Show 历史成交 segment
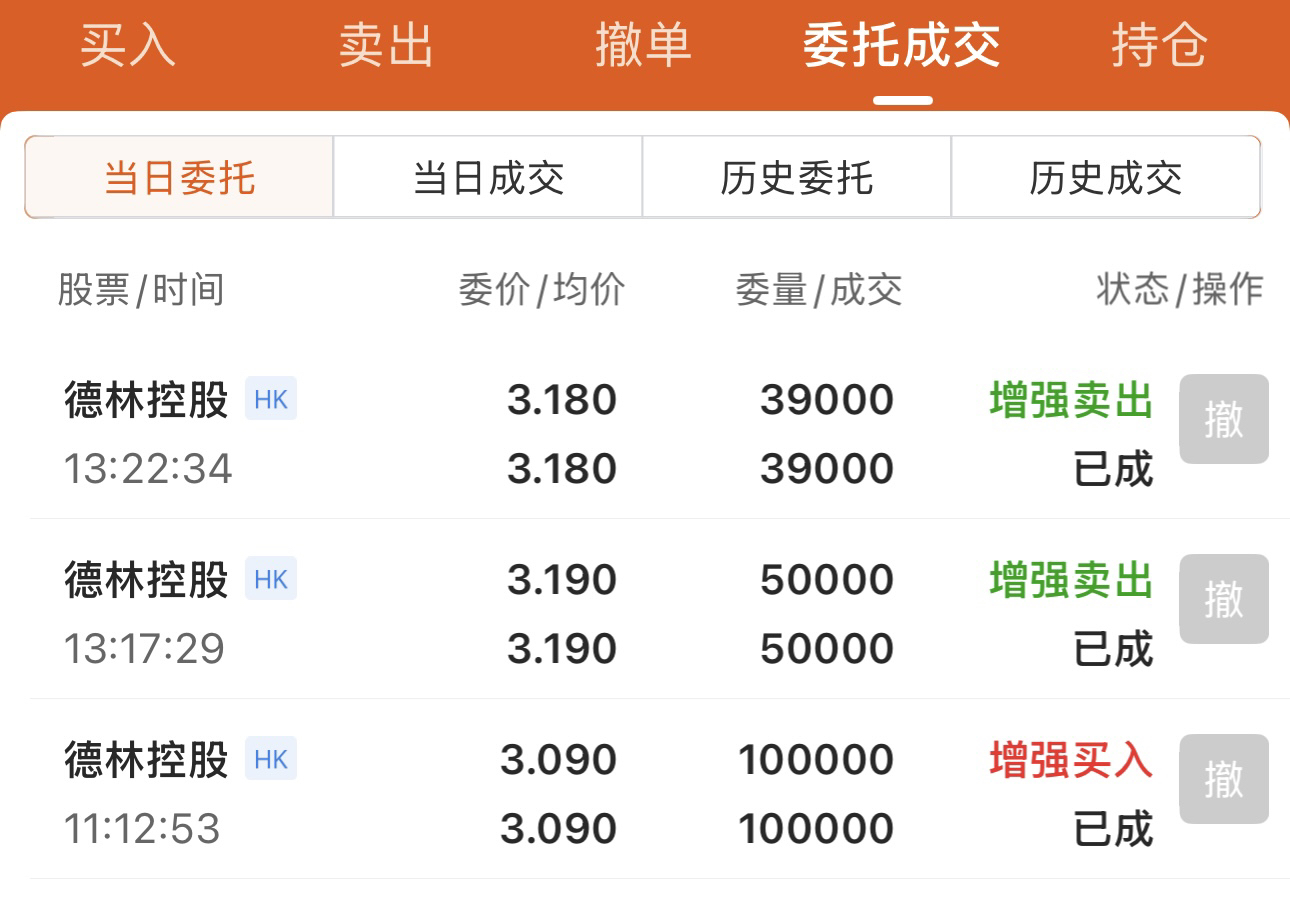 point(1106,177)
